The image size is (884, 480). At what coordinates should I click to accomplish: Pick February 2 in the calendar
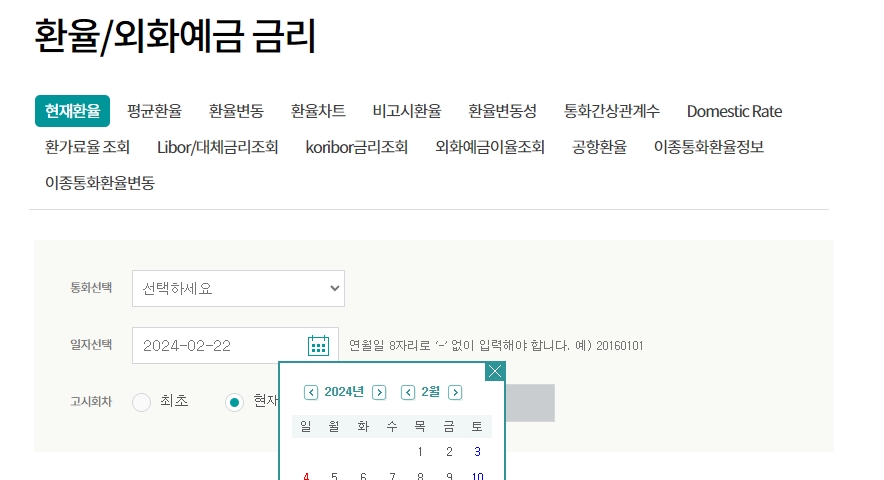click(449, 452)
